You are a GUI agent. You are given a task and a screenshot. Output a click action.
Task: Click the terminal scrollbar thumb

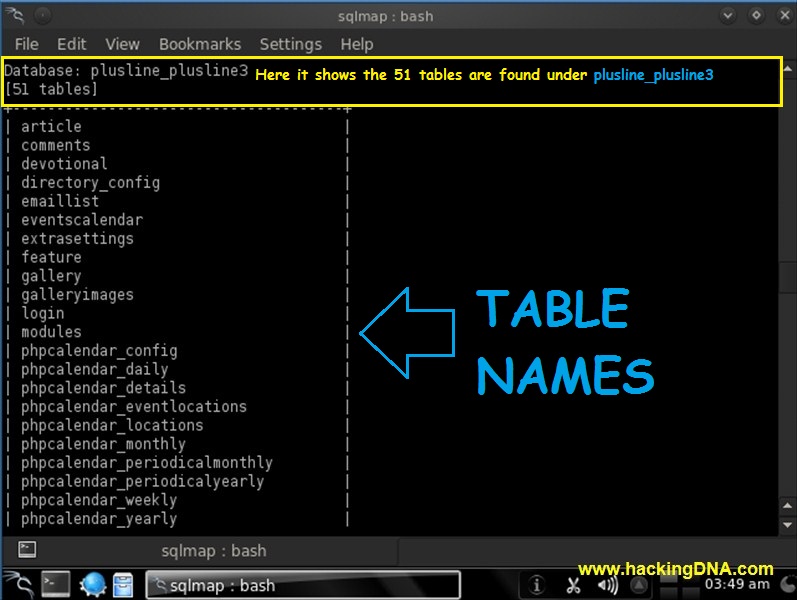pyautogui.click(x=787, y=278)
